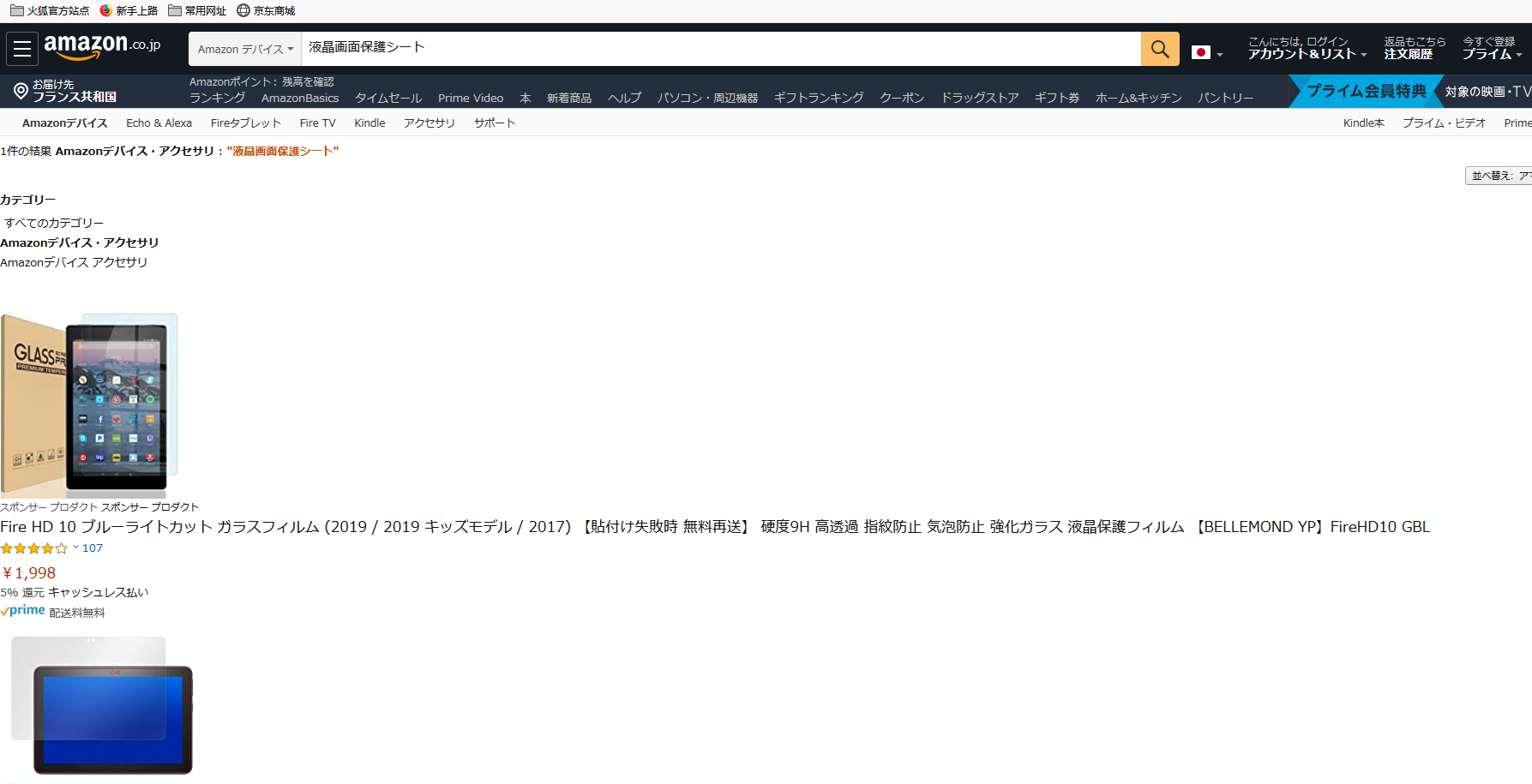This screenshot has height=784, width=1532.
Task: Open ギフトランキング in navigation
Action: point(818,98)
